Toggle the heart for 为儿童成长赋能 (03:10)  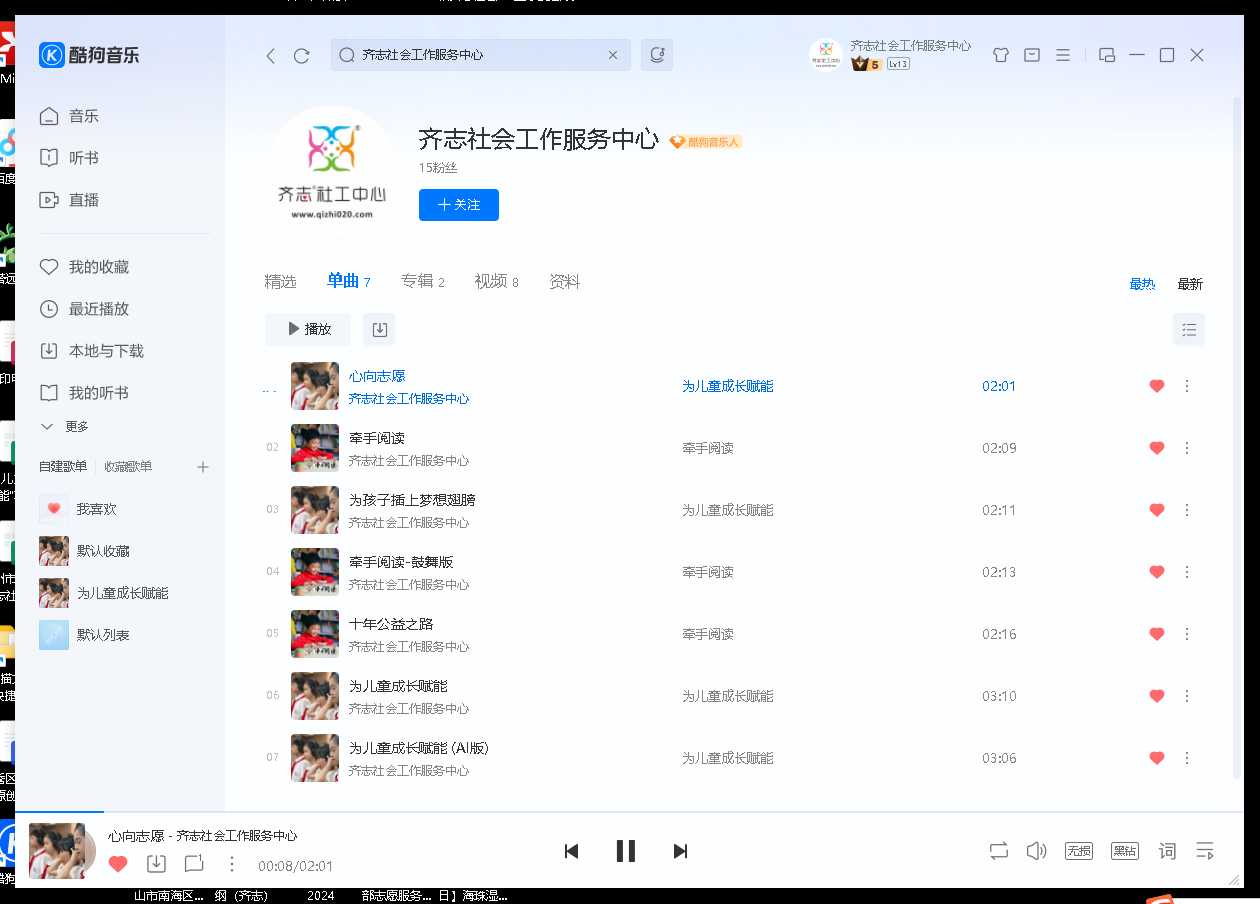coord(1157,696)
